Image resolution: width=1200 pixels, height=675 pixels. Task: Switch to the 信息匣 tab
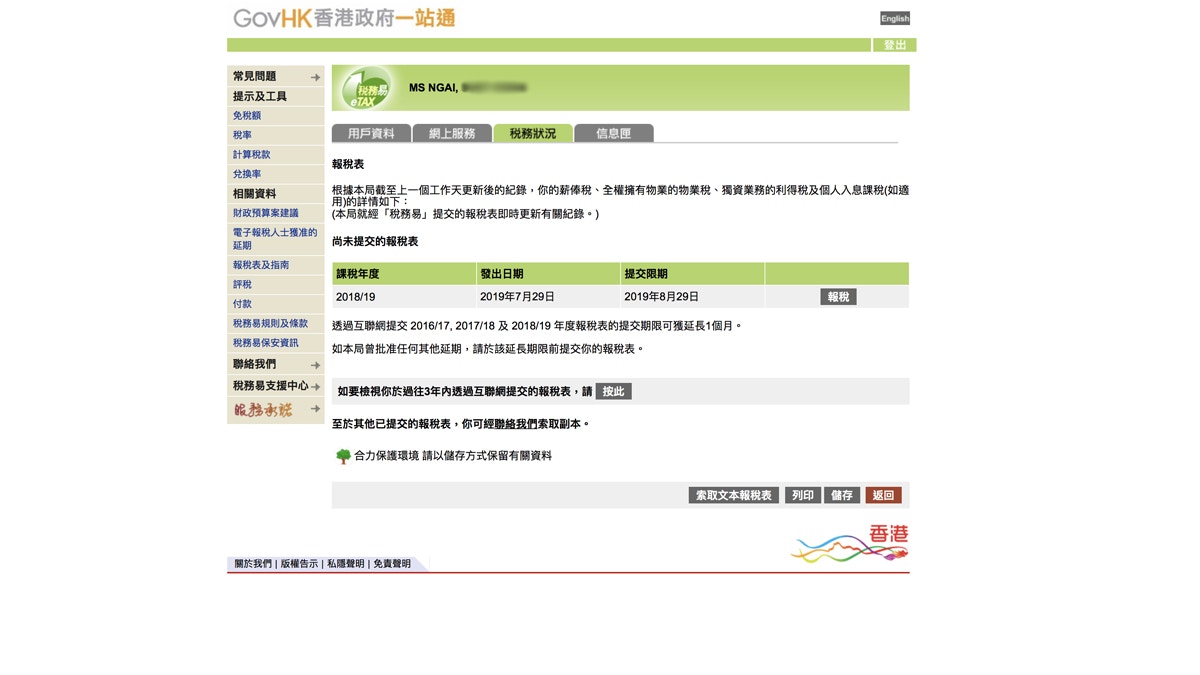click(x=614, y=132)
